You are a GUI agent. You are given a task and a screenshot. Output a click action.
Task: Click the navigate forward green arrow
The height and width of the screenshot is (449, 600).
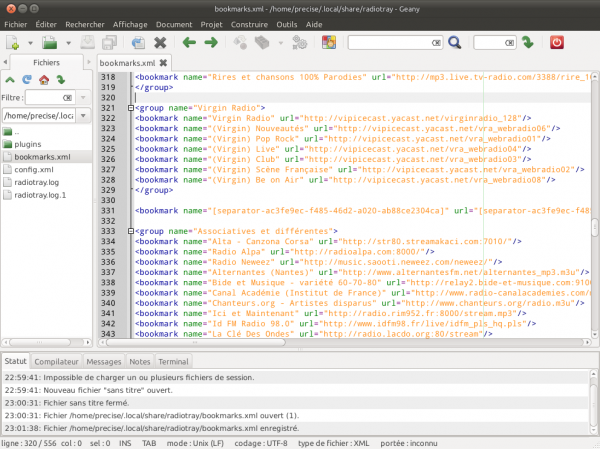click(211, 42)
